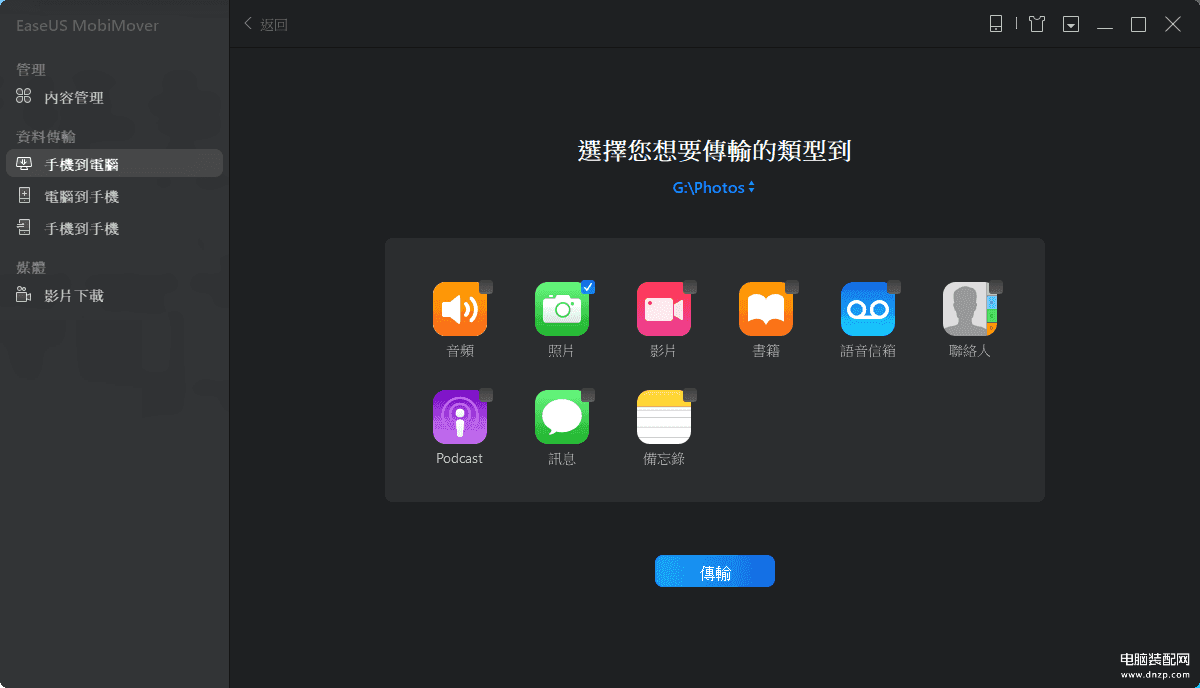Tick the Podcast checkbox
Screen dimensions: 1200x688
486,395
